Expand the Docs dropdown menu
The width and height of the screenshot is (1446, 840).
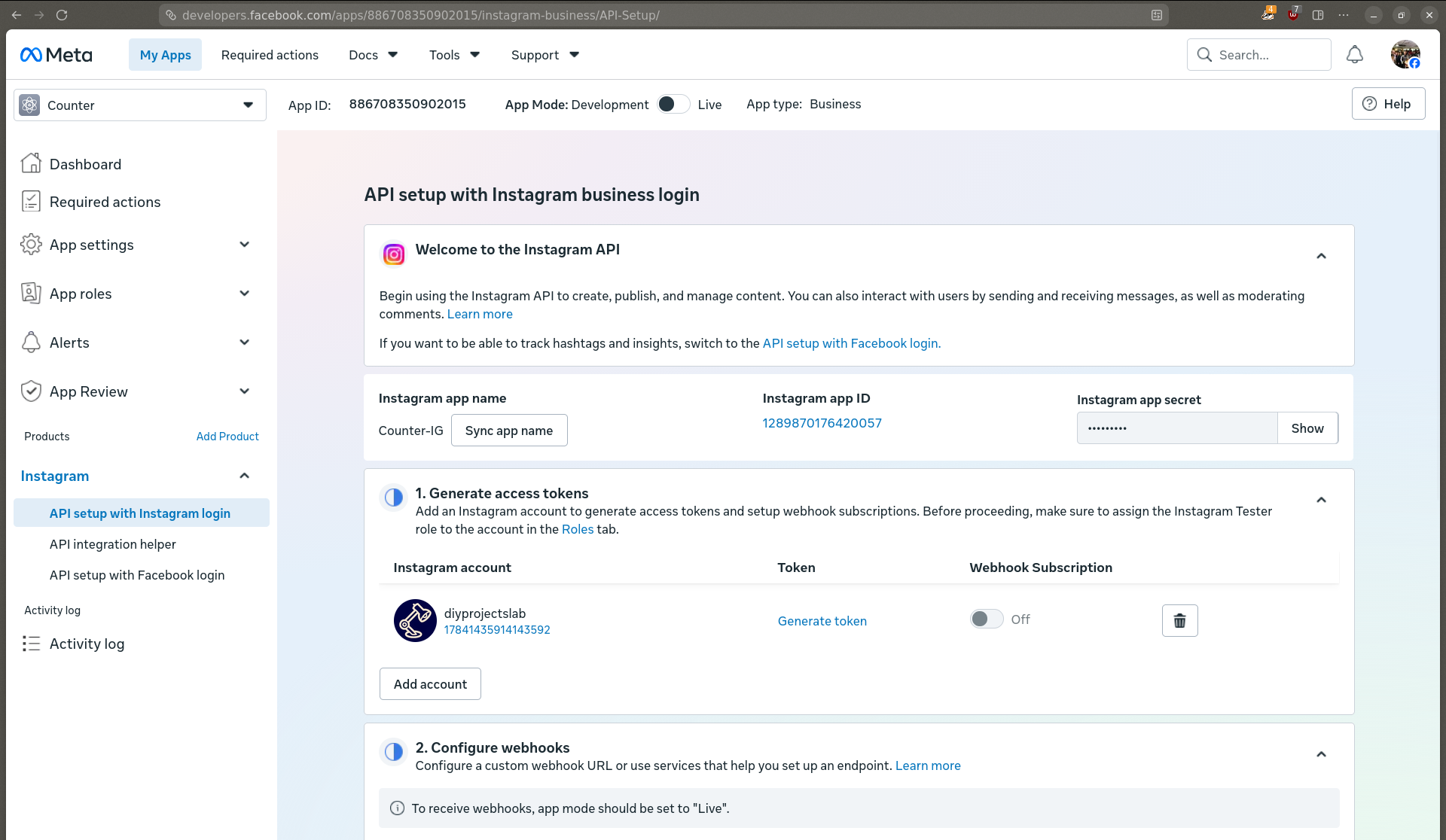click(374, 55)
